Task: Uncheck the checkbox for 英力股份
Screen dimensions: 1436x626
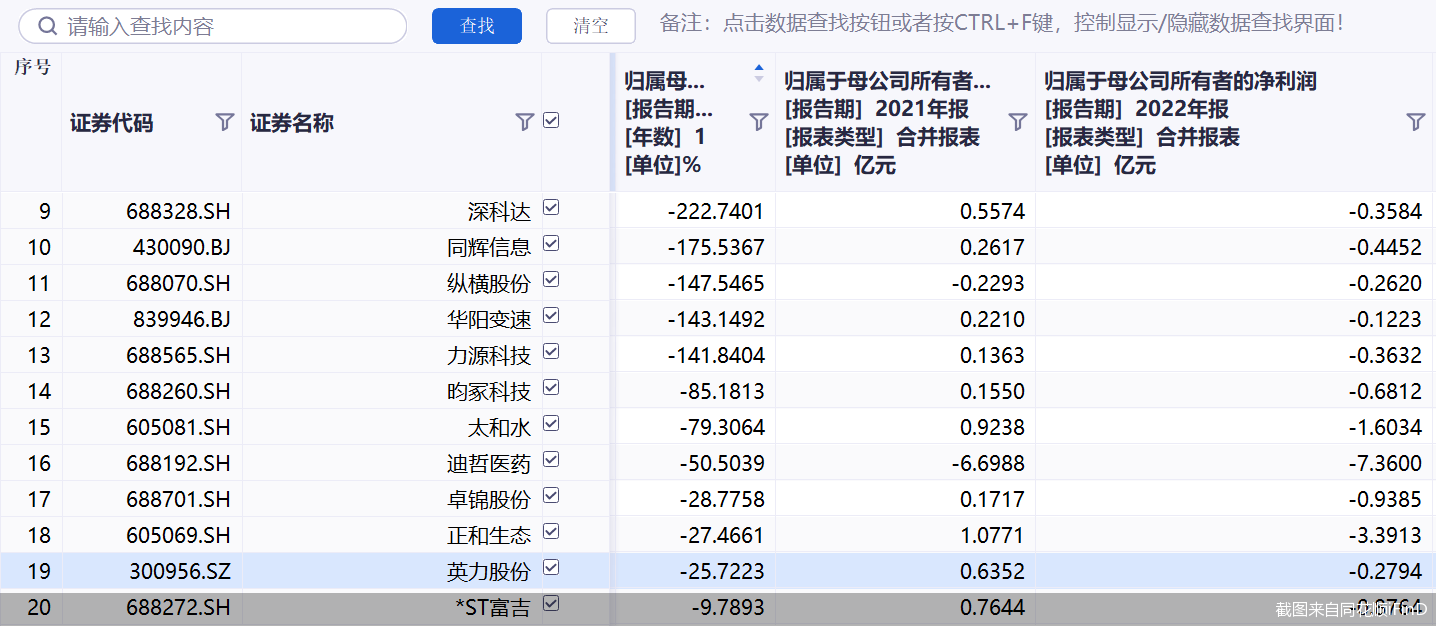Action: (551, 568)
